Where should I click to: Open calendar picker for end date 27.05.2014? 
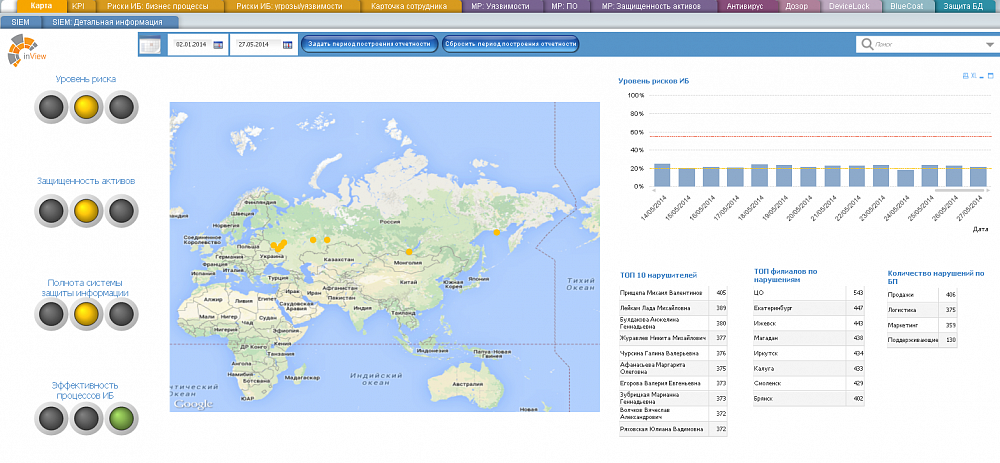point(288,45)
